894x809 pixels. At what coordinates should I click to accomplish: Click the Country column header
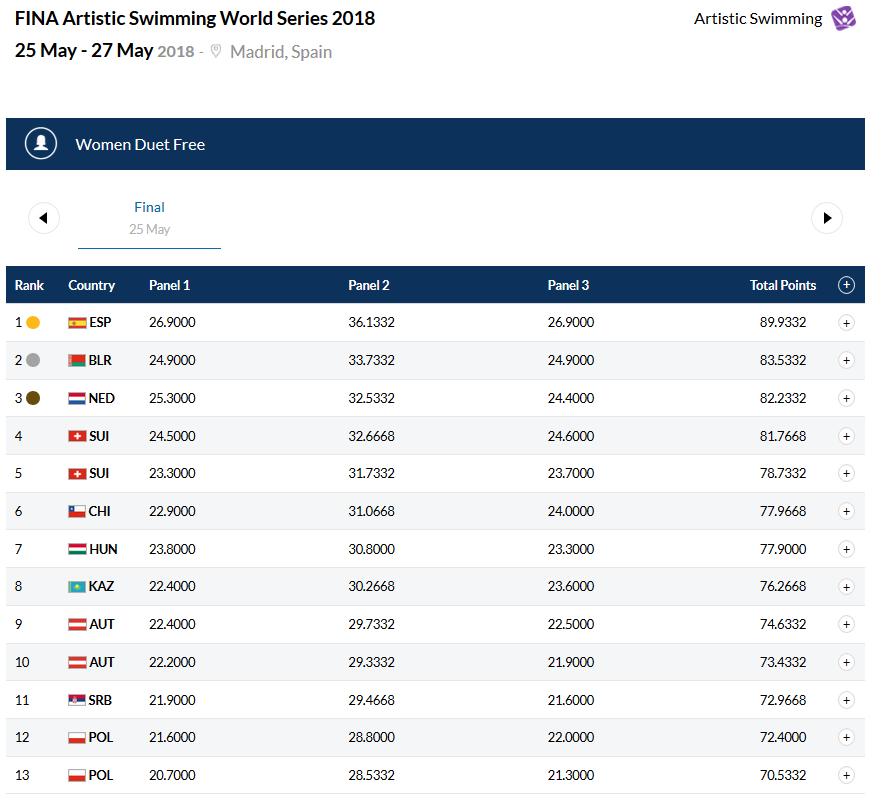point(91,285)
